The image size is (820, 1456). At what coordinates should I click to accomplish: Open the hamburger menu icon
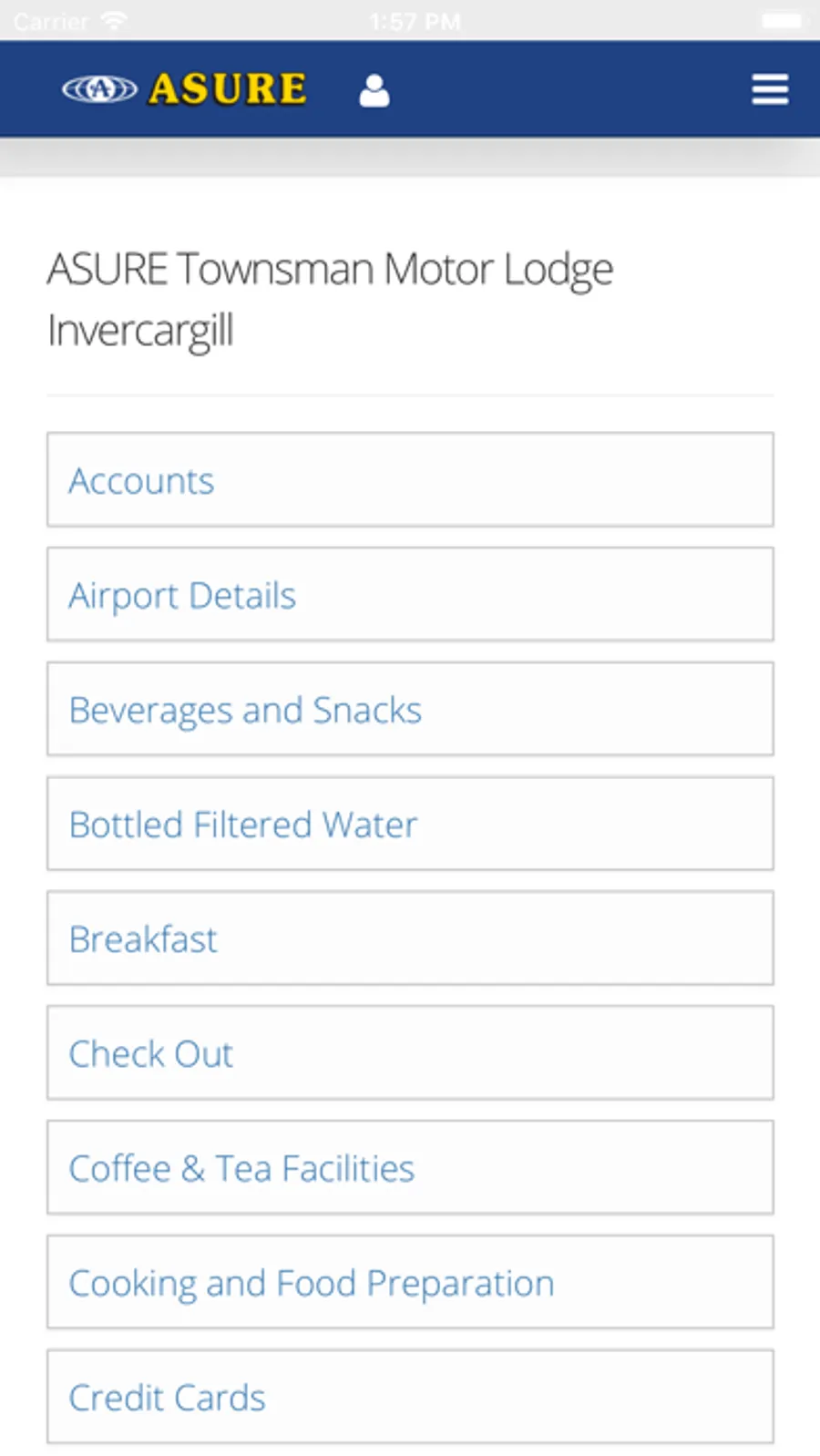770,89
